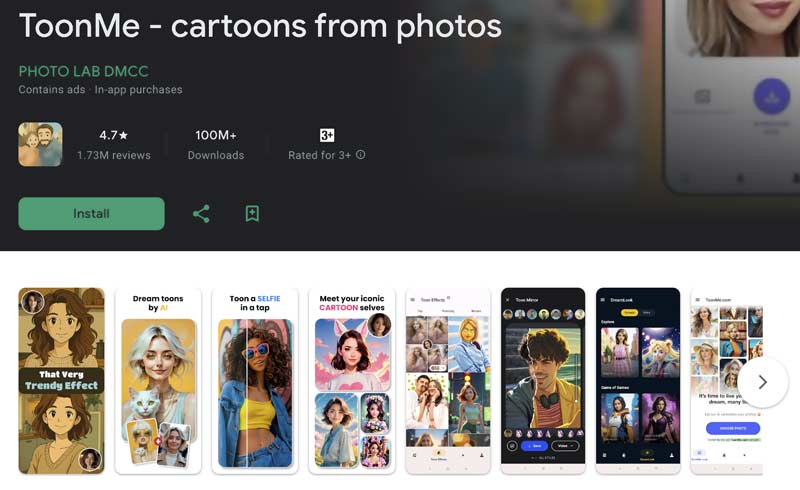
Task: Open the content rating info icon
Action: 361,155
